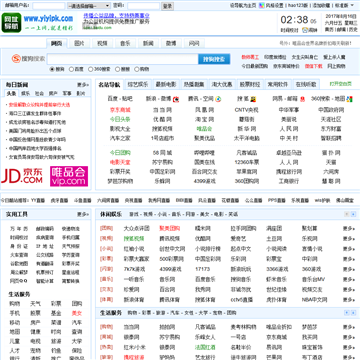The height and width of the screenshot is (360, 360).
Task: Open the YY直播 link in live row
Action: click(38, 200)
